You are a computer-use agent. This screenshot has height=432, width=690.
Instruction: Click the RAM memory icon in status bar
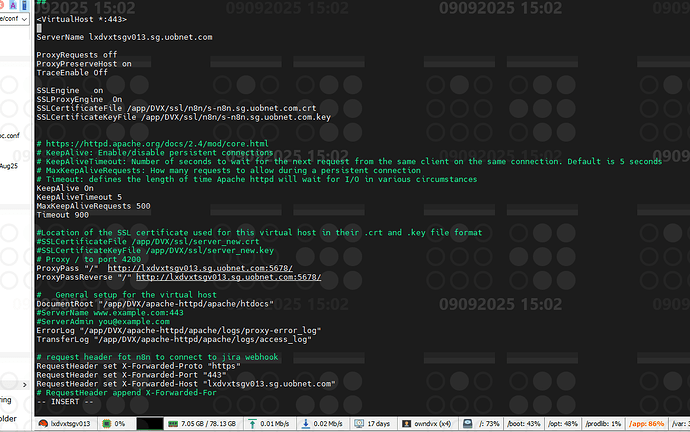pyautogui.click(x=173, y=424)
